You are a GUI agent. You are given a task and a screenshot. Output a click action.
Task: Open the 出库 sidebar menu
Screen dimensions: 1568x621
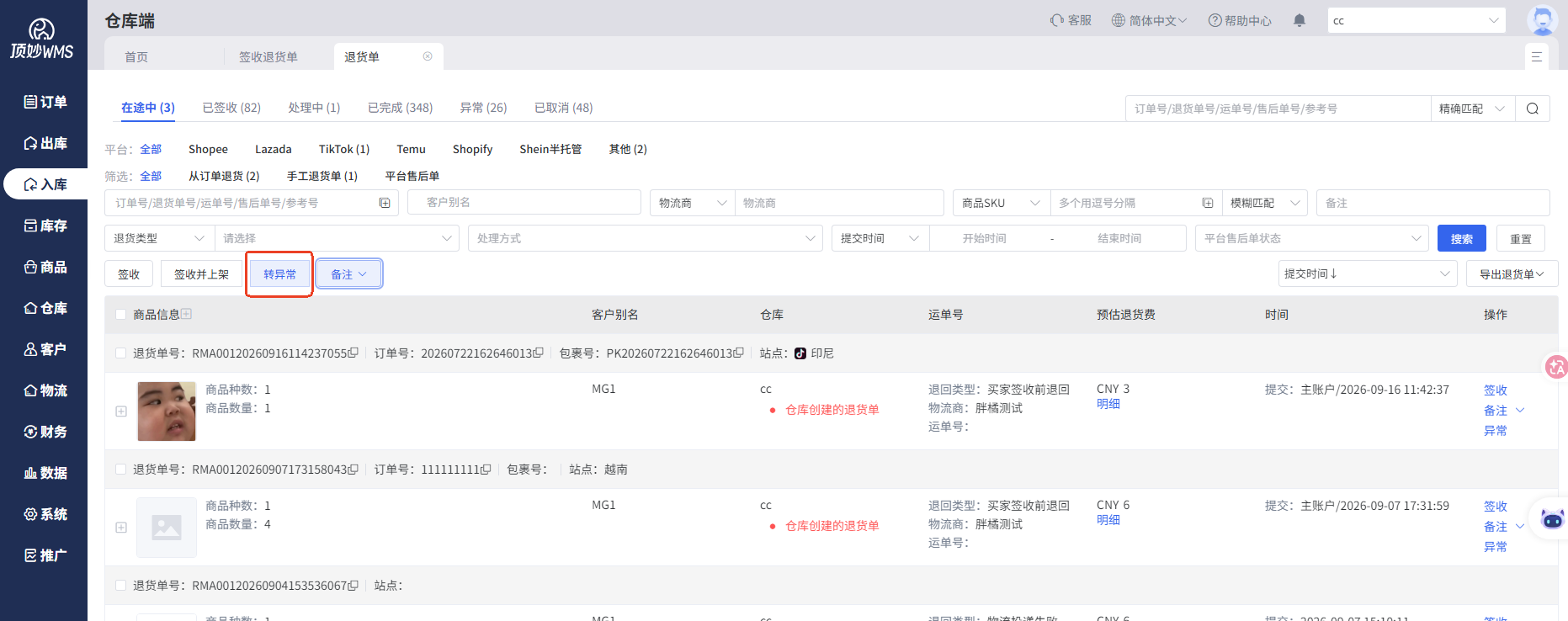pyautogui.click(x=45, y=143)
